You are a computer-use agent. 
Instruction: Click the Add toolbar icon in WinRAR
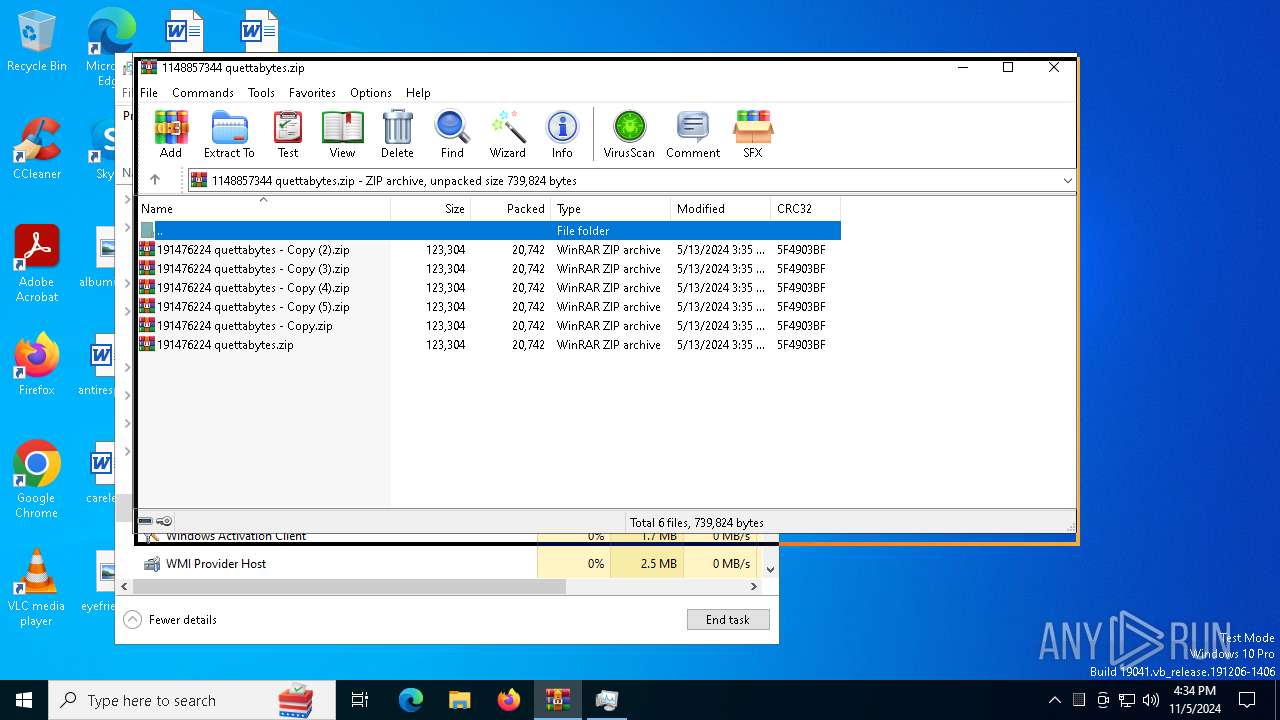[x=171, y=134]
